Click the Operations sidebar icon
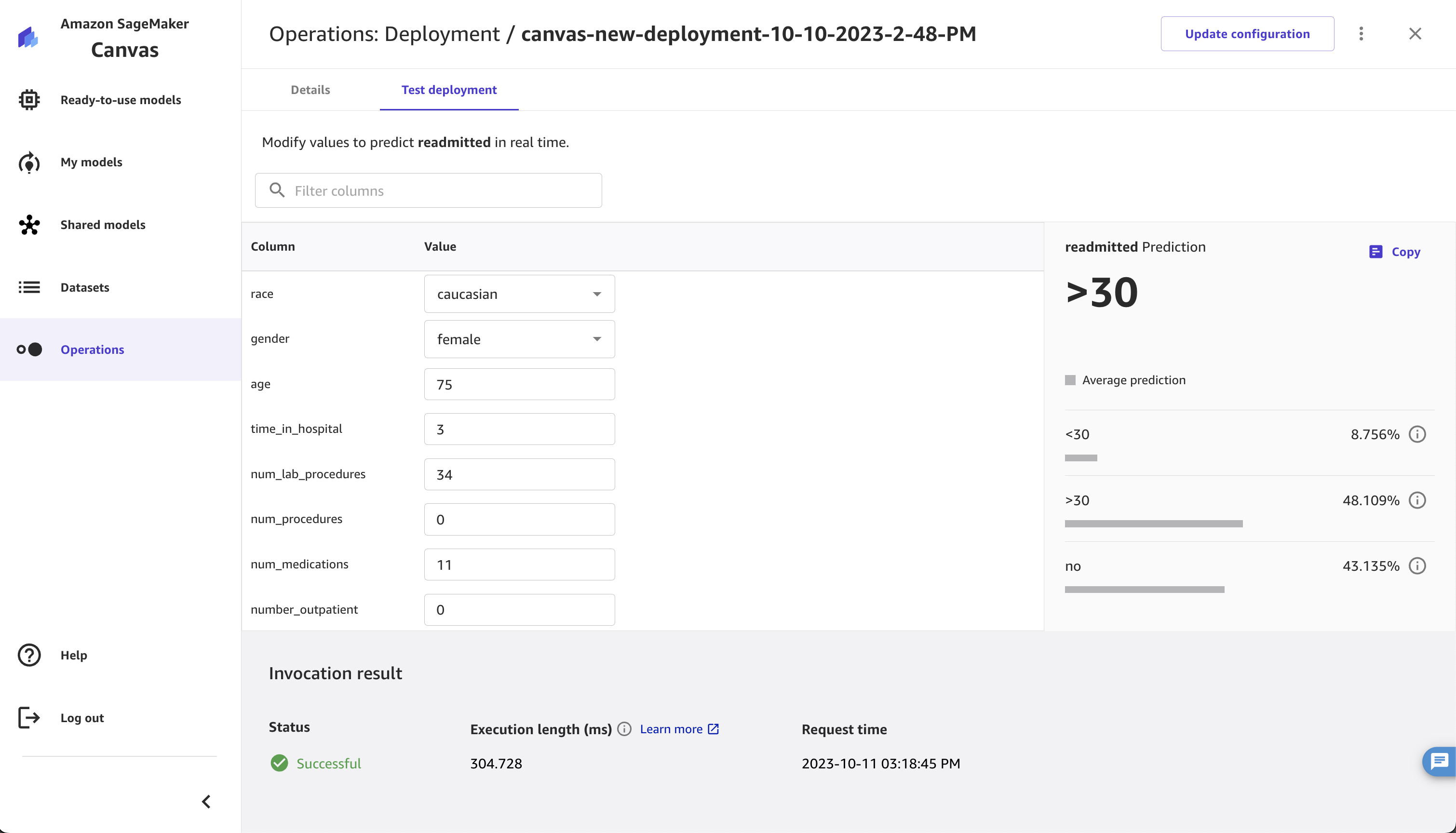This screenshot has width=1456, height=833. tap(29, 349)
